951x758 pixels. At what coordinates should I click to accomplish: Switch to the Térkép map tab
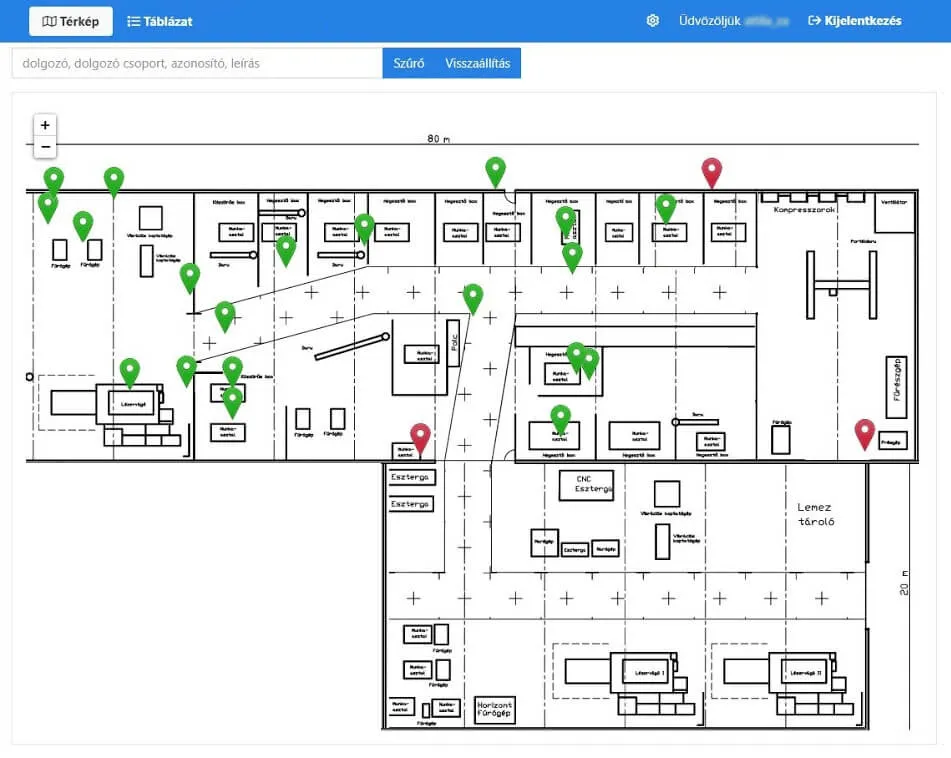pyautogui.click(x=71, y=21)
